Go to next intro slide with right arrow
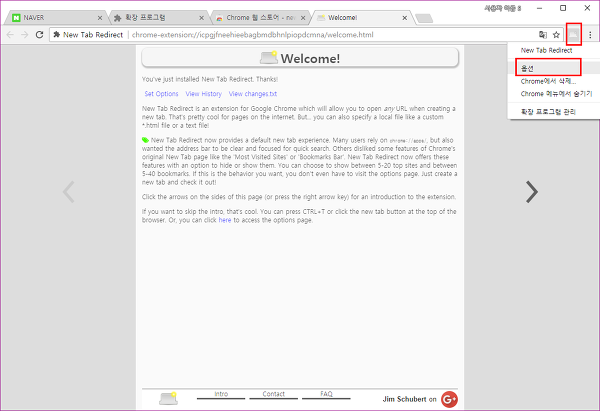This screenshot has width=600, height=411. point(532,192)
